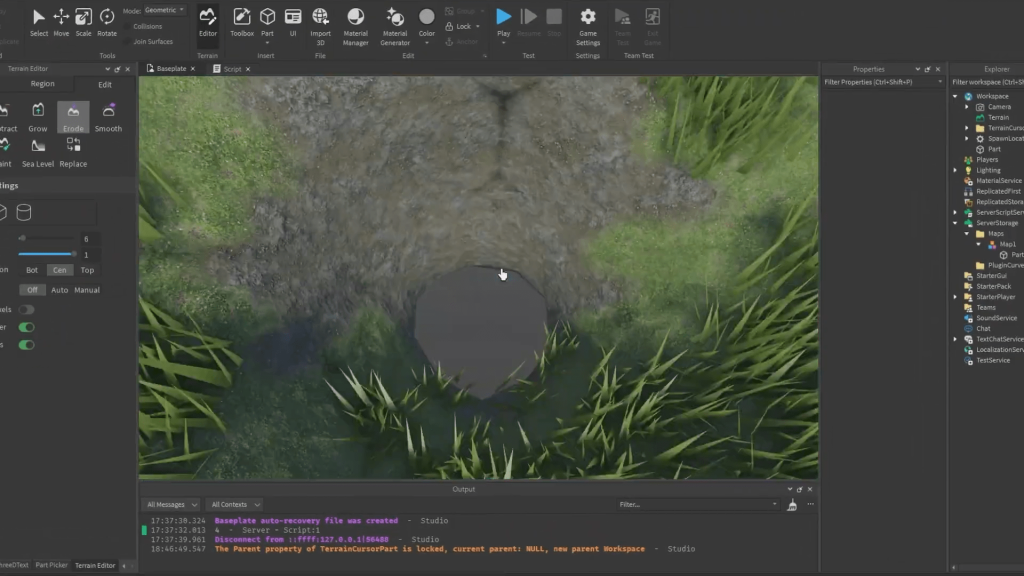1024x576 pixels.
Task: Activate the Scale tool
Action: pyautogui.click(x=84, y=22)
